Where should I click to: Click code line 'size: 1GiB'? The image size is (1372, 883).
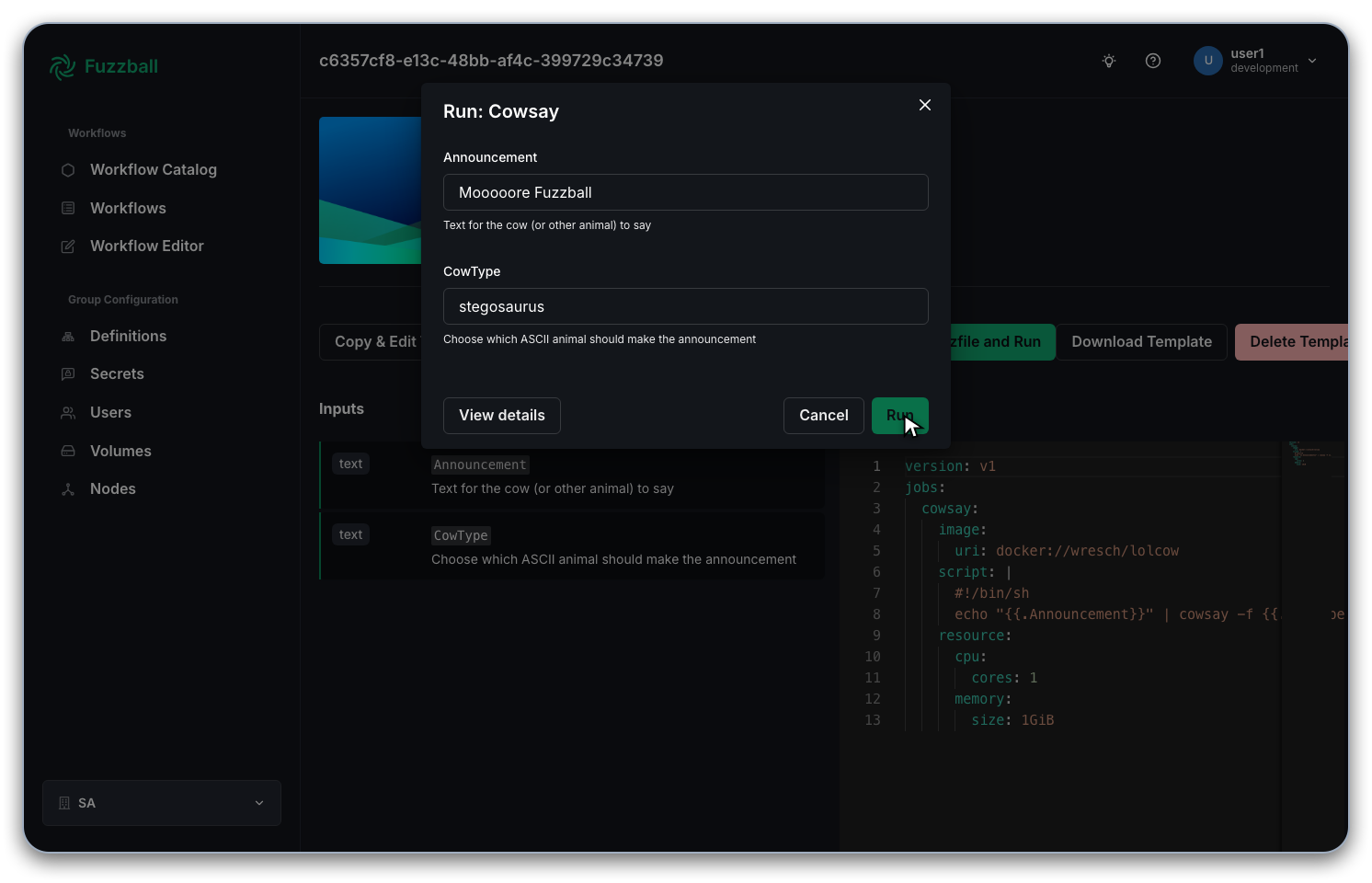pos(1012,720)
